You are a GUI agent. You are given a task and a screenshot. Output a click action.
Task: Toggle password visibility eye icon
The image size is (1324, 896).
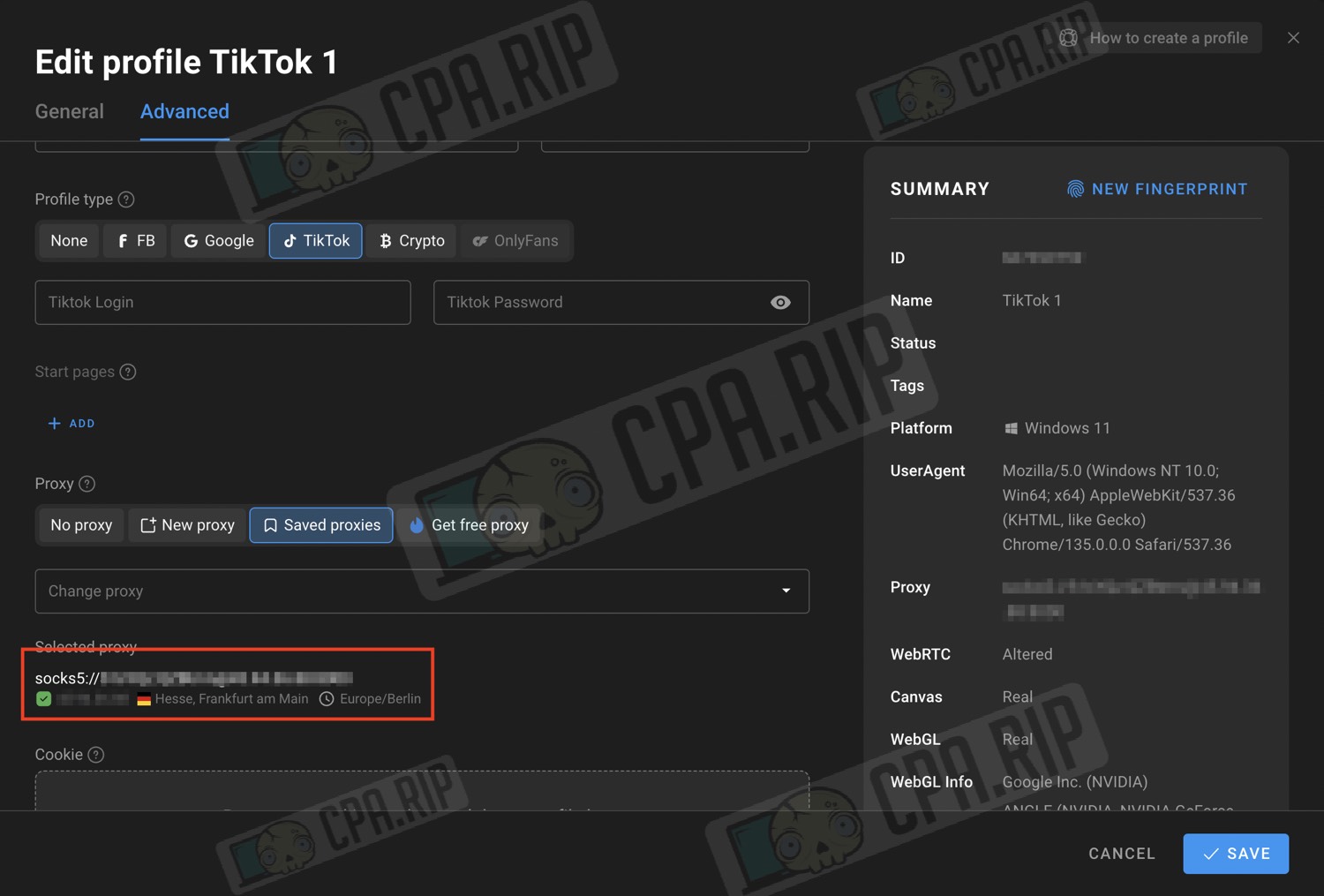(780, 302)
